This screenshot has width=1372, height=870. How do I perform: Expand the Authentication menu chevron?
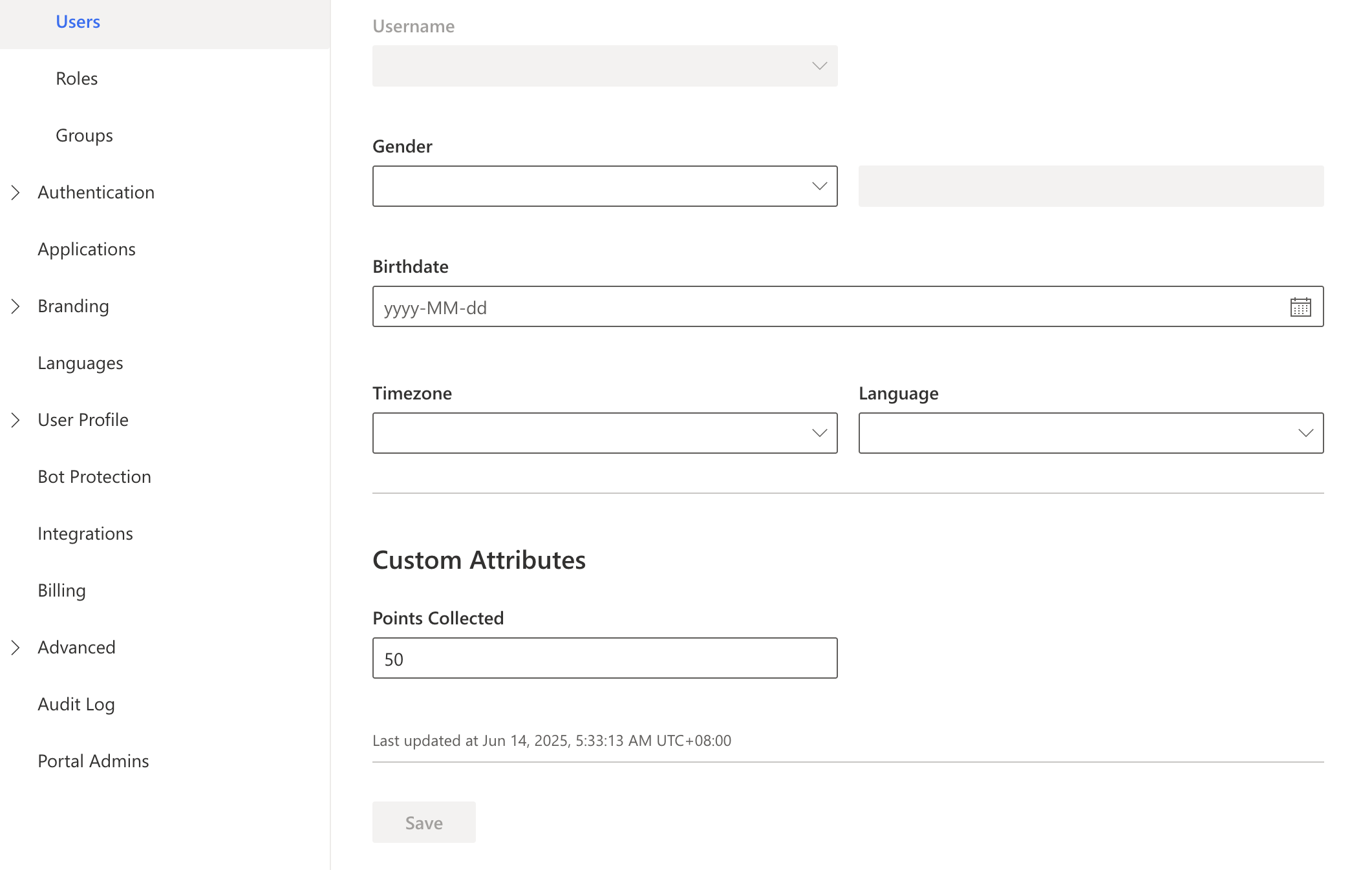click(x=16, y=193)
